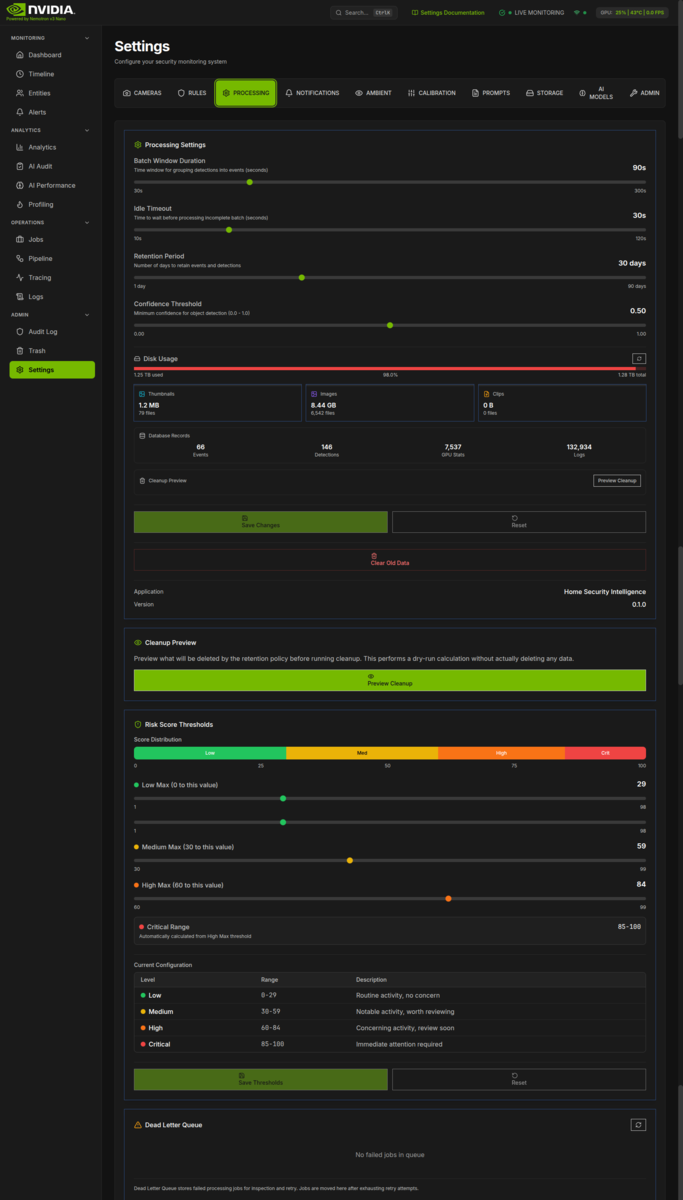Switch to the Cameras tab

pos(142,93)
